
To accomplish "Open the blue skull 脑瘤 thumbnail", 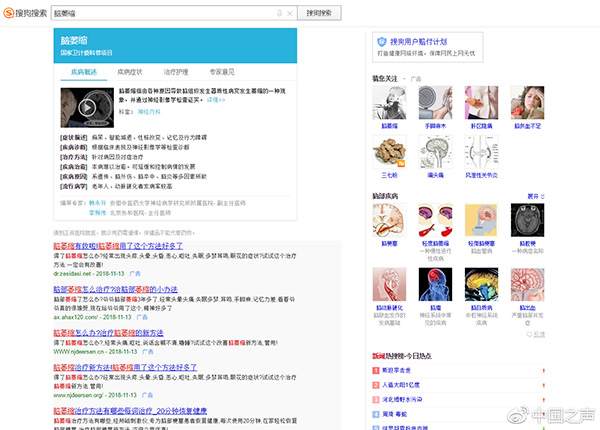I will coord(435,284).
